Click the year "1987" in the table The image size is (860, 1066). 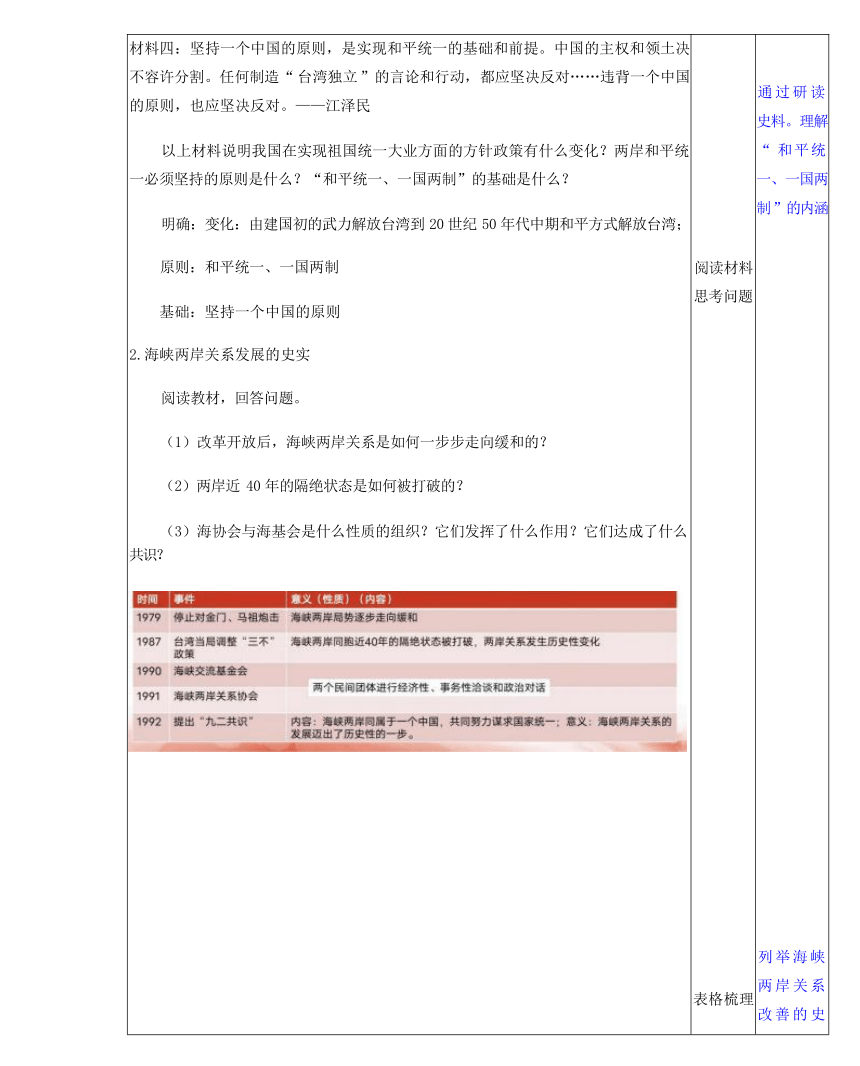pos(148,641)
